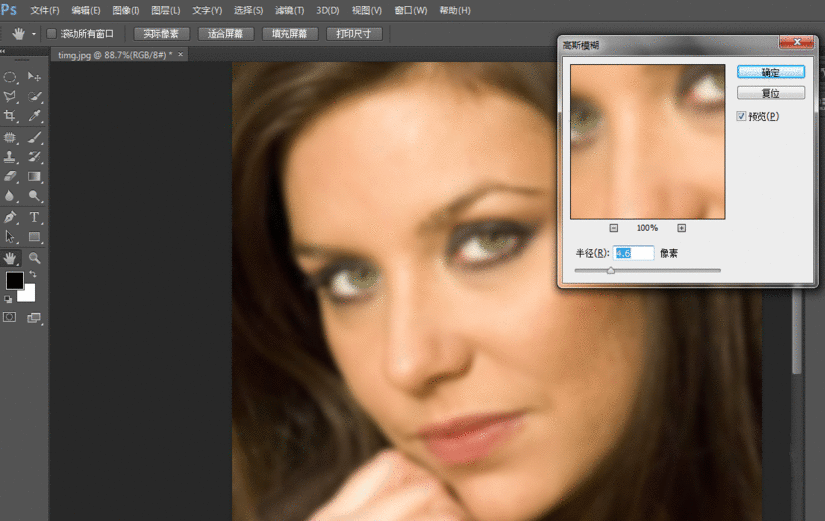Click the blur radius slider handle
The width and height of the screenshot is (825, 521).
(611, 270)
